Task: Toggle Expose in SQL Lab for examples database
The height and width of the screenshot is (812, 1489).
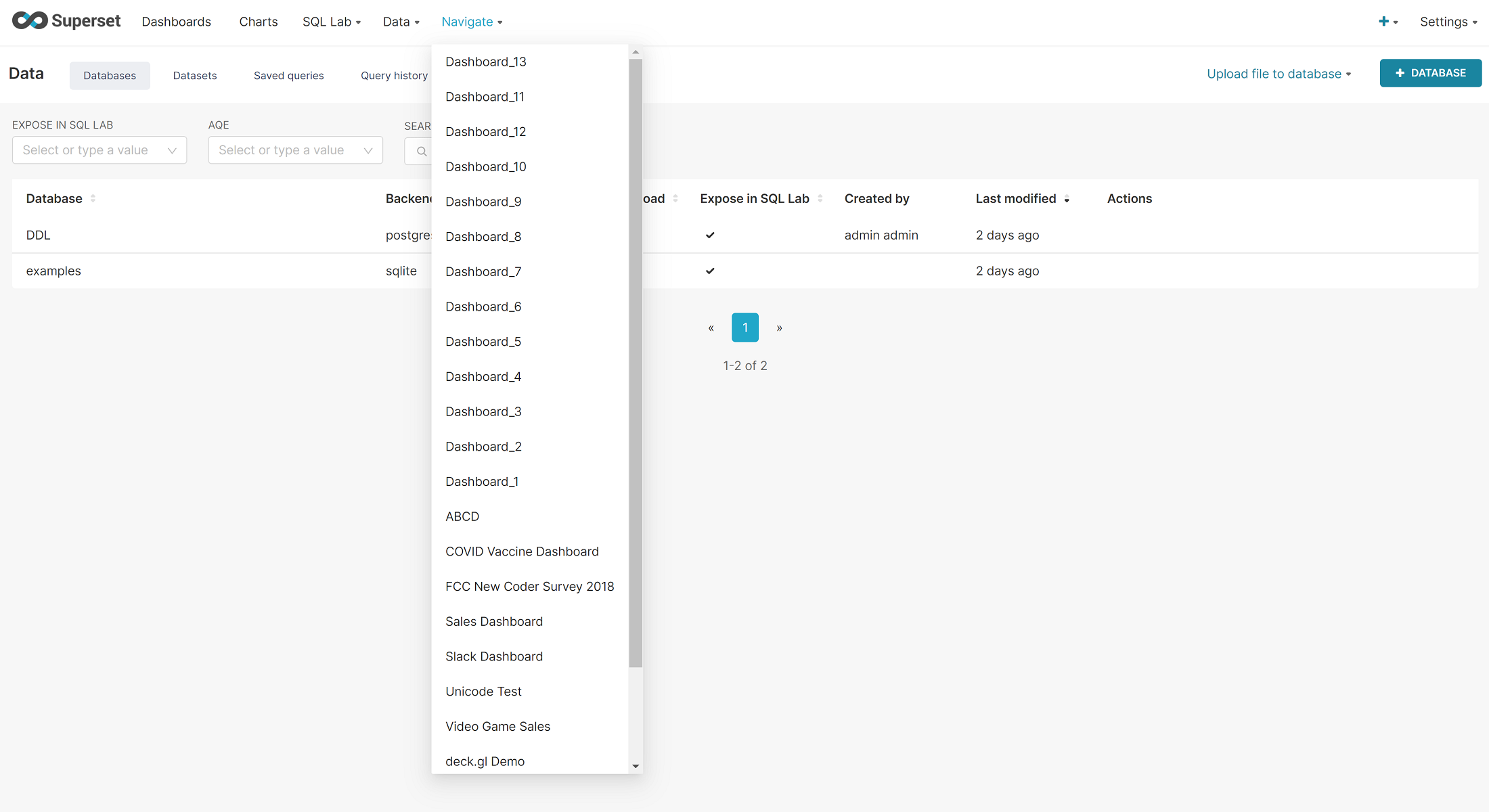Action: click(x=710, y=271)
